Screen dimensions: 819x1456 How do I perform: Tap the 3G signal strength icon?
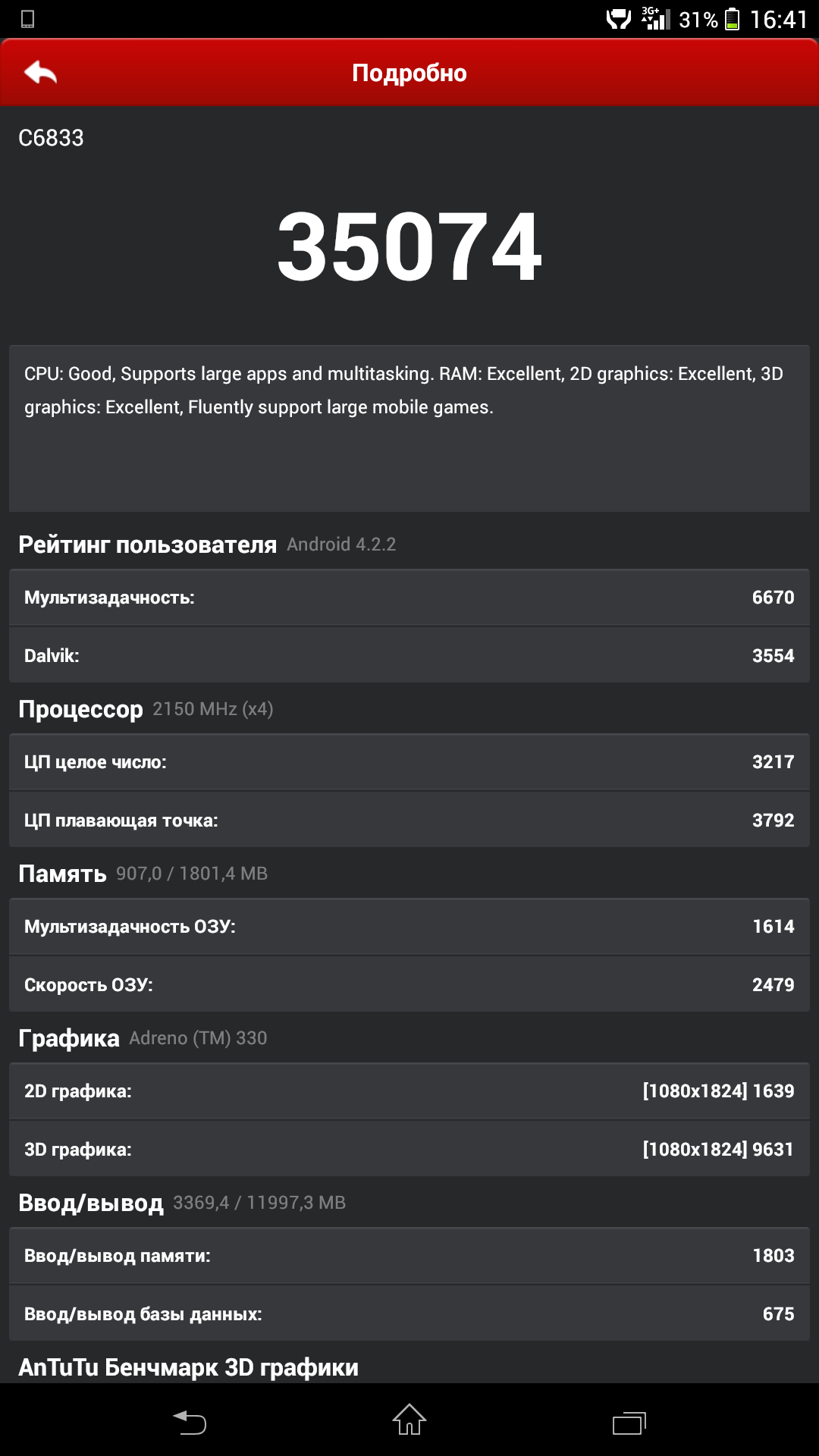tap(656, 18)
